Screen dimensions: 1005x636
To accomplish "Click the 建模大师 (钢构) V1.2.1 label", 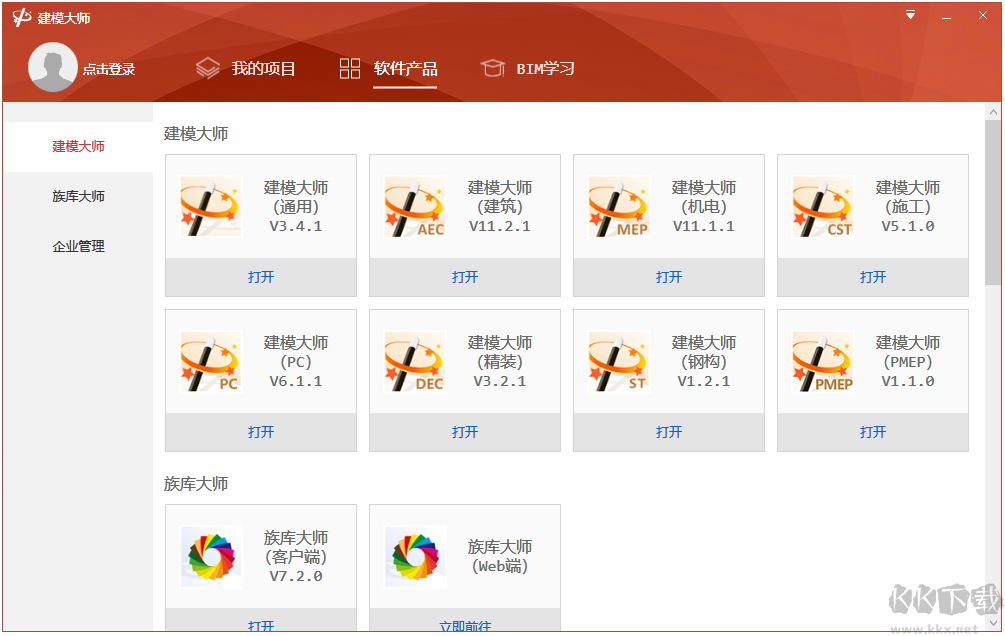I will click(704, 362).
